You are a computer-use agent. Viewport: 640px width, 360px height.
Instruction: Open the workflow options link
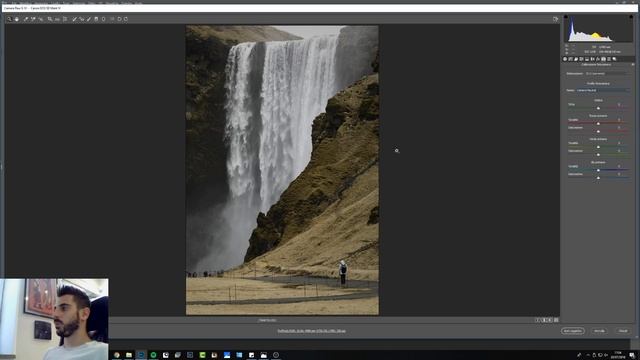(311, 331)
